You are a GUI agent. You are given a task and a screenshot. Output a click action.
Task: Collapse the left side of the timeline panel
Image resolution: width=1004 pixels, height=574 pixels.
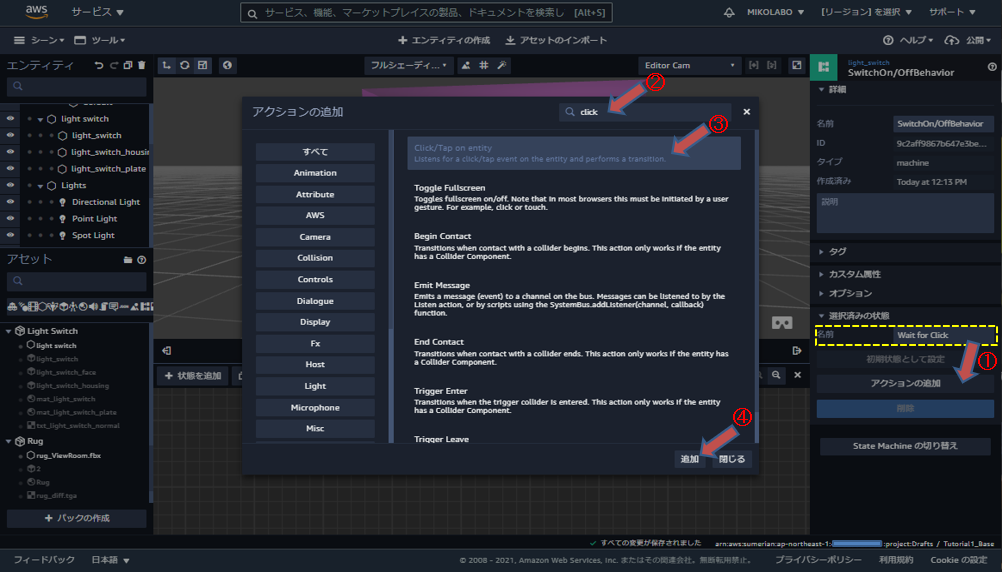pos(166,351)
